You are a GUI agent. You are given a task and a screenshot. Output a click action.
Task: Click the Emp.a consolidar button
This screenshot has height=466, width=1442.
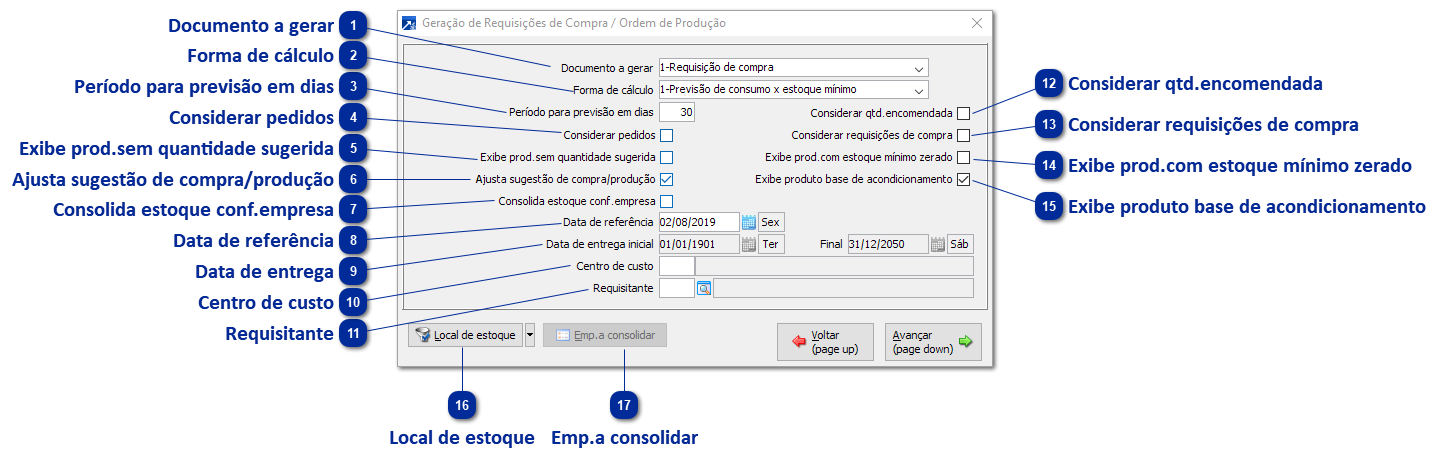point(605,335)
